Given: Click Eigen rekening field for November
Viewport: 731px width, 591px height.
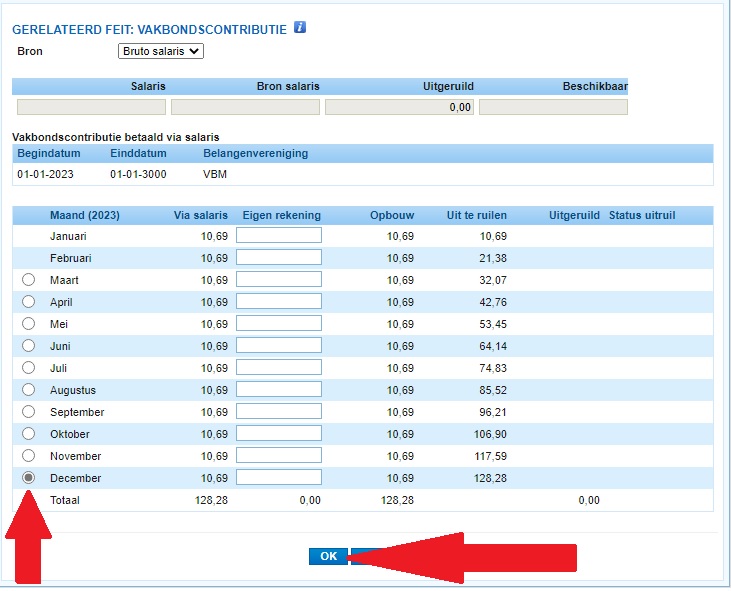Looking at the screenshot, I should click(279, 455).
